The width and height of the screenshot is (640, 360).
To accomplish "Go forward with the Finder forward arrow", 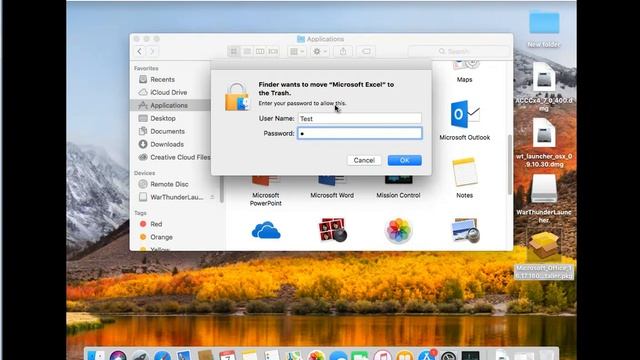I will coord(152,51).
